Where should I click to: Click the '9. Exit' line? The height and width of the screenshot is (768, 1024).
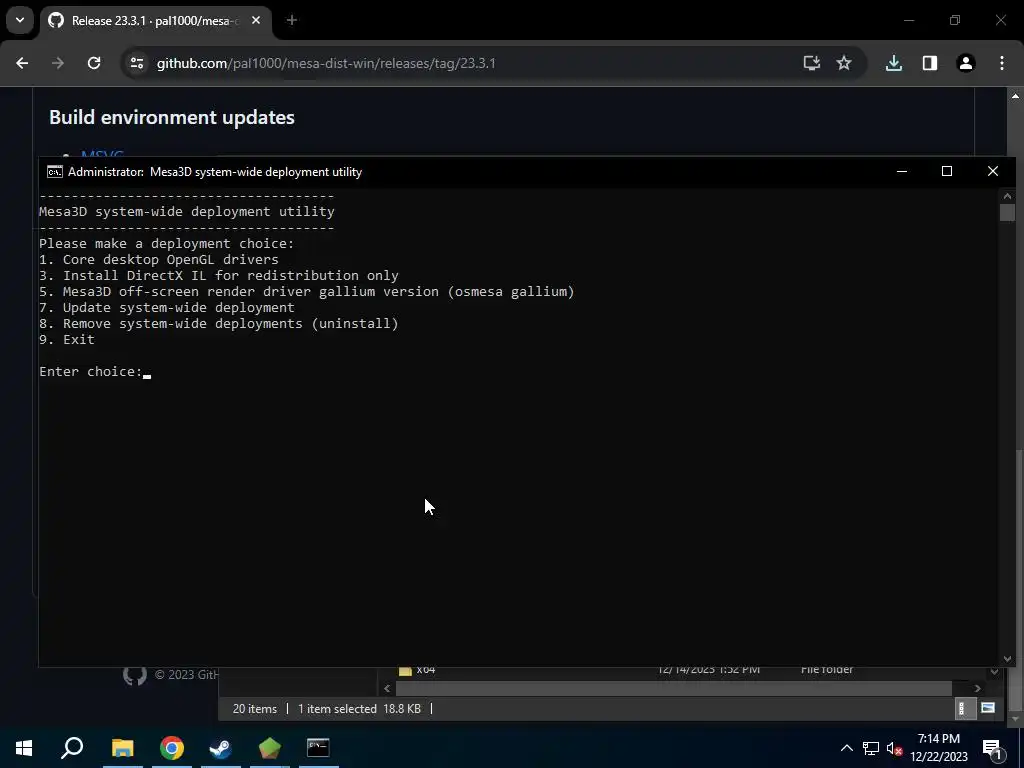point(67,340)
